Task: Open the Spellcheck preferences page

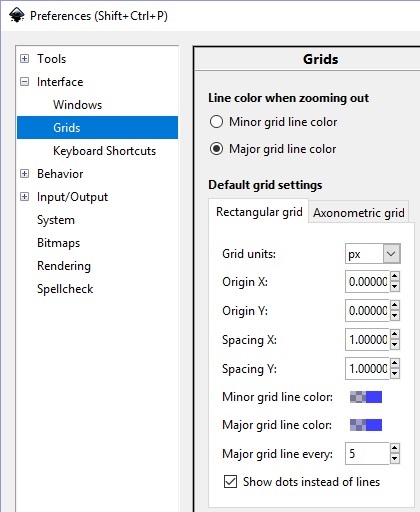Action: [65, 289]
